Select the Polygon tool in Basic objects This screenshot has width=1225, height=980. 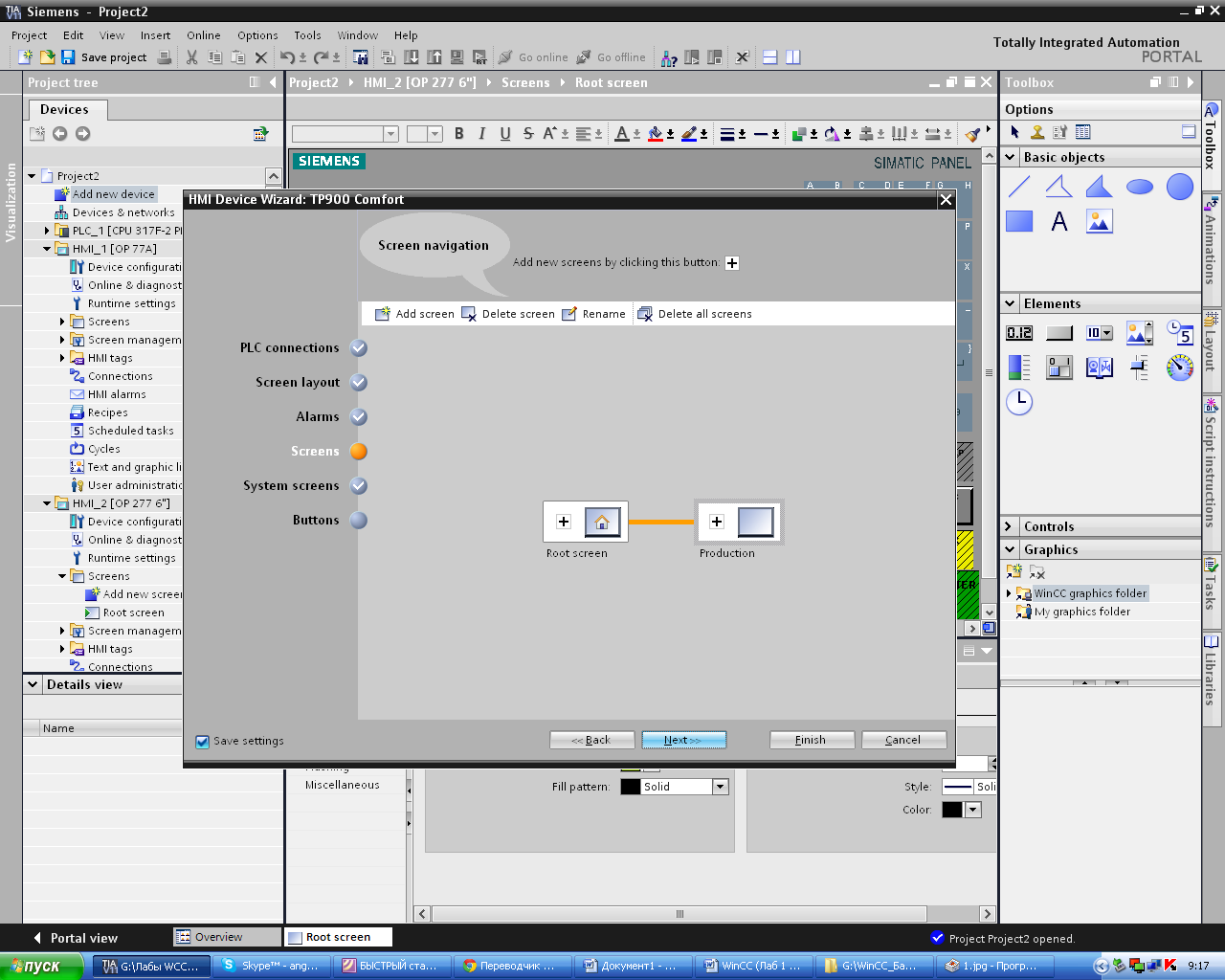[1099, 187]
